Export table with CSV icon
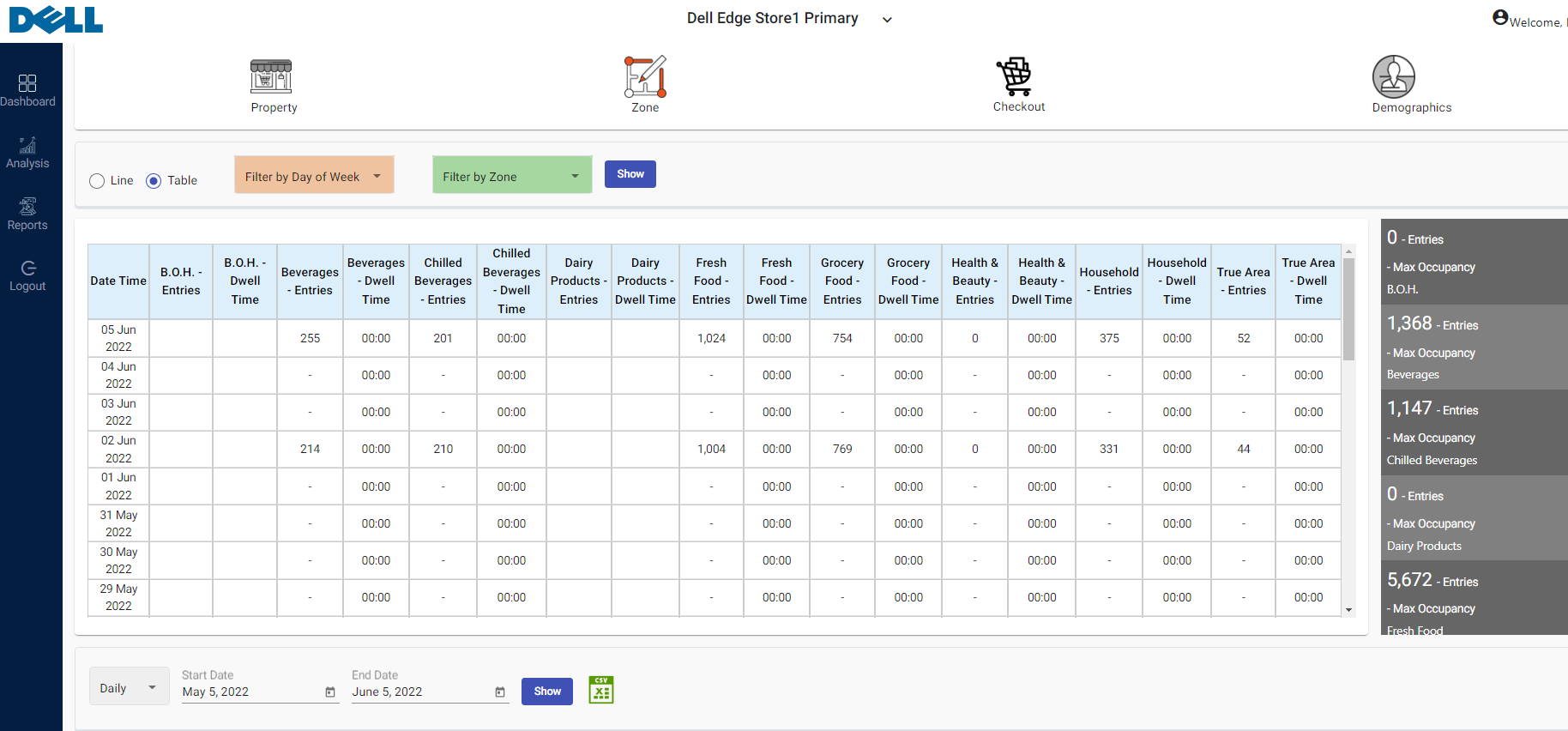 pyautogui.click(x=601, y=690)
